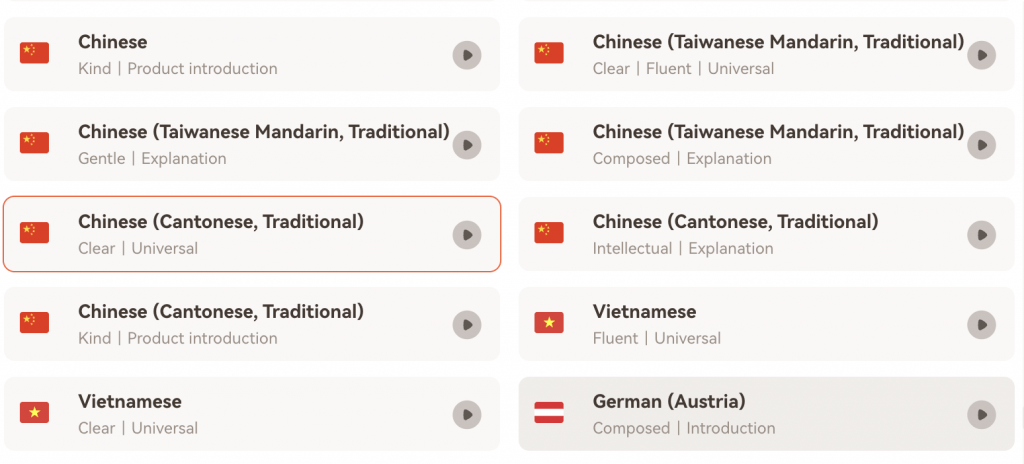1024x464 pixels.
Task: Click Vietnamese flag on Clear Universal card
Action: click(35, 412)
